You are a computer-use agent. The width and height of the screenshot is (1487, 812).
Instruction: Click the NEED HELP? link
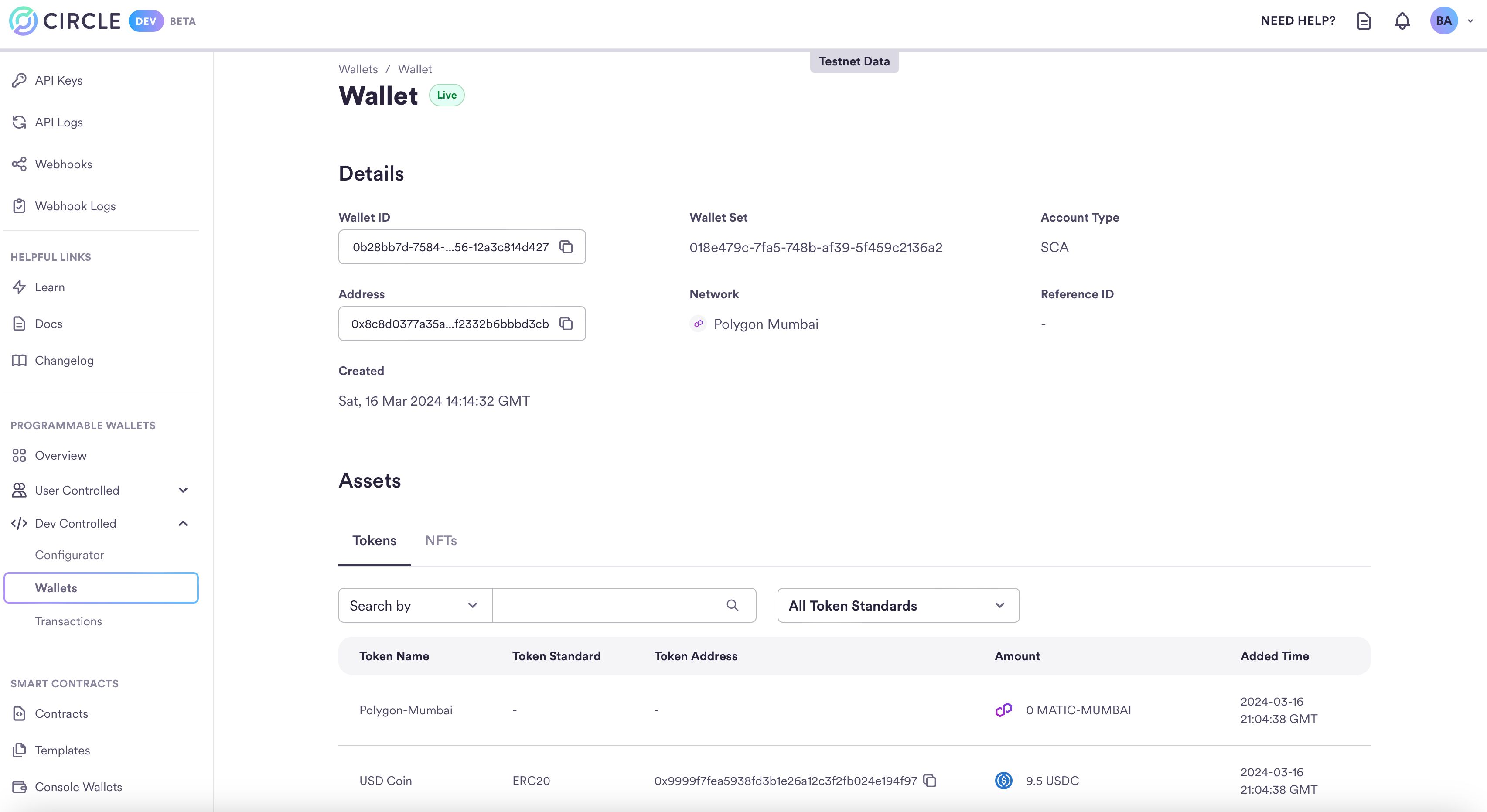(x=1298, y=21)
